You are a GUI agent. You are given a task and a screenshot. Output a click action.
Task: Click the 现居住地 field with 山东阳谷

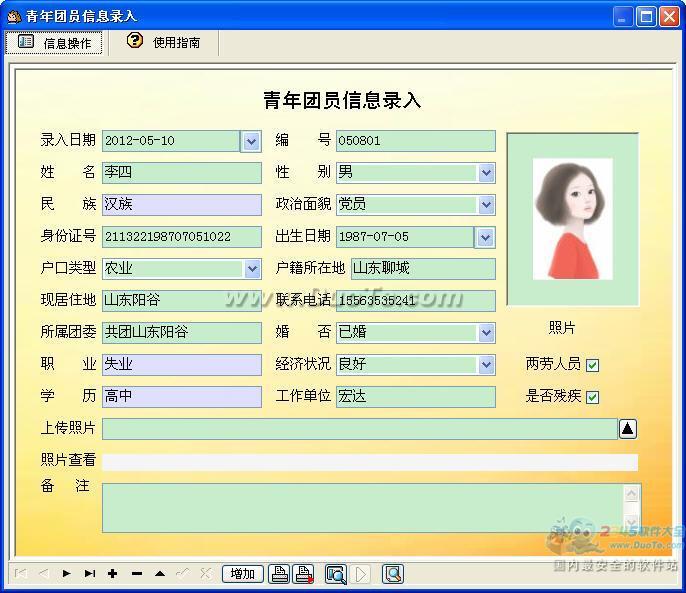coord(182,301)
